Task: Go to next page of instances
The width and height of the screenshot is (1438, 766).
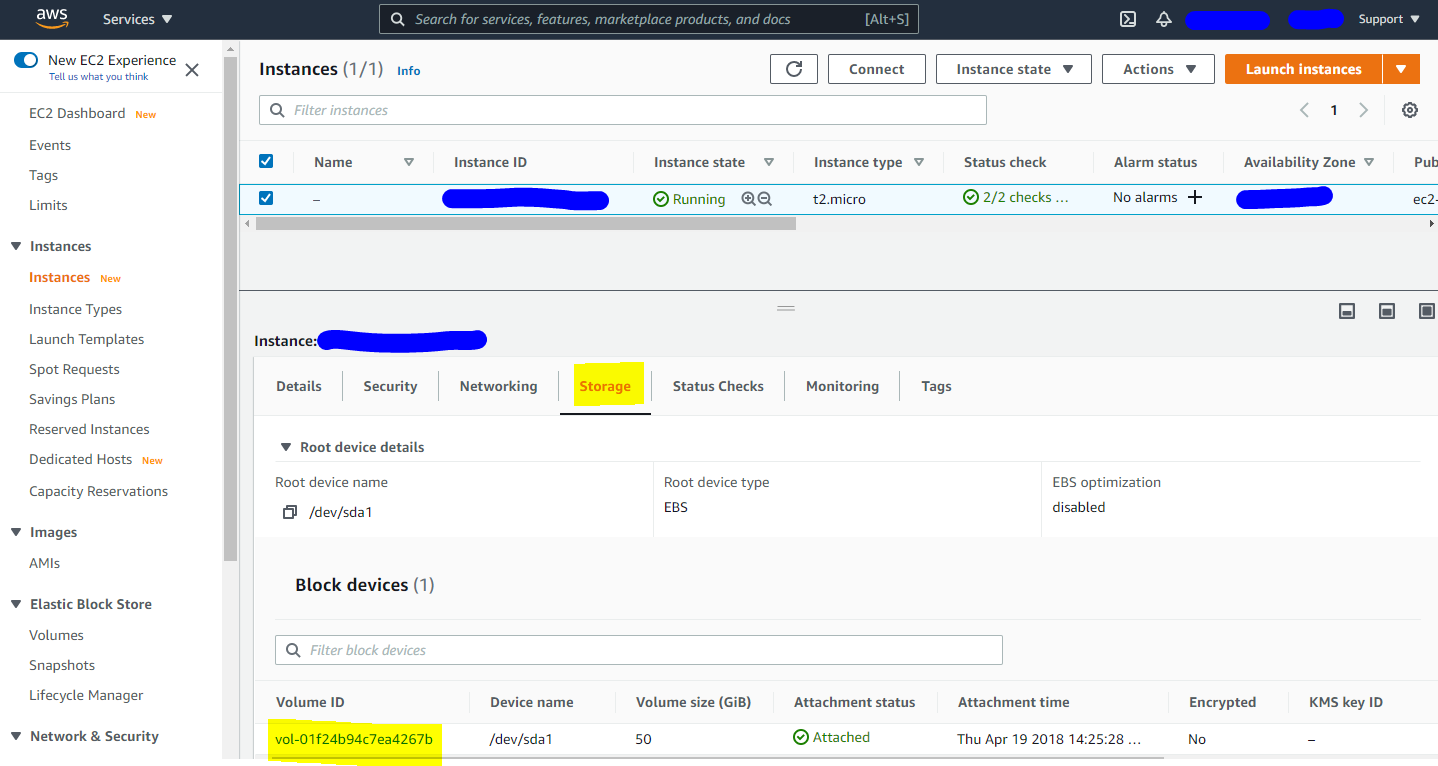Action: (x=1363, y=110)
